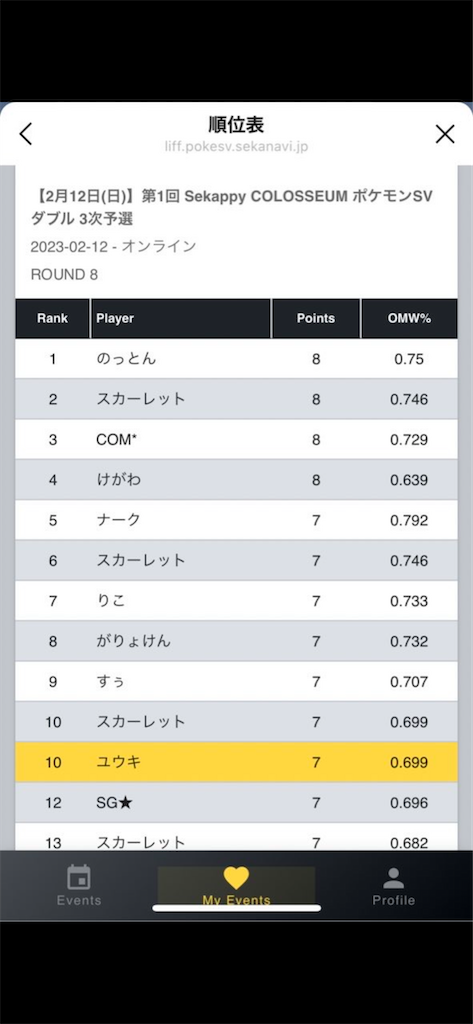This screenshot has width=473, height=1024.
Task: Open the Profile person icon
Action: click(393, 878)
